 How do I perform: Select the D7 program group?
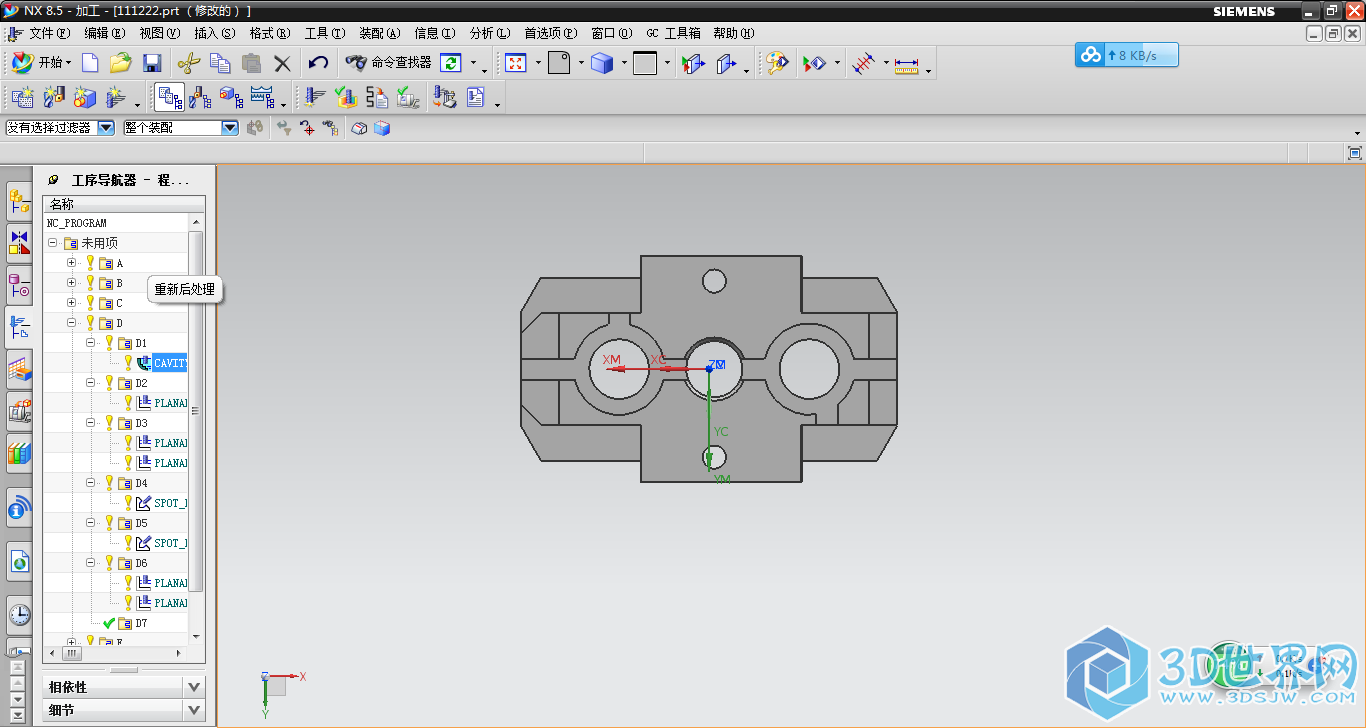click(141, 623)
